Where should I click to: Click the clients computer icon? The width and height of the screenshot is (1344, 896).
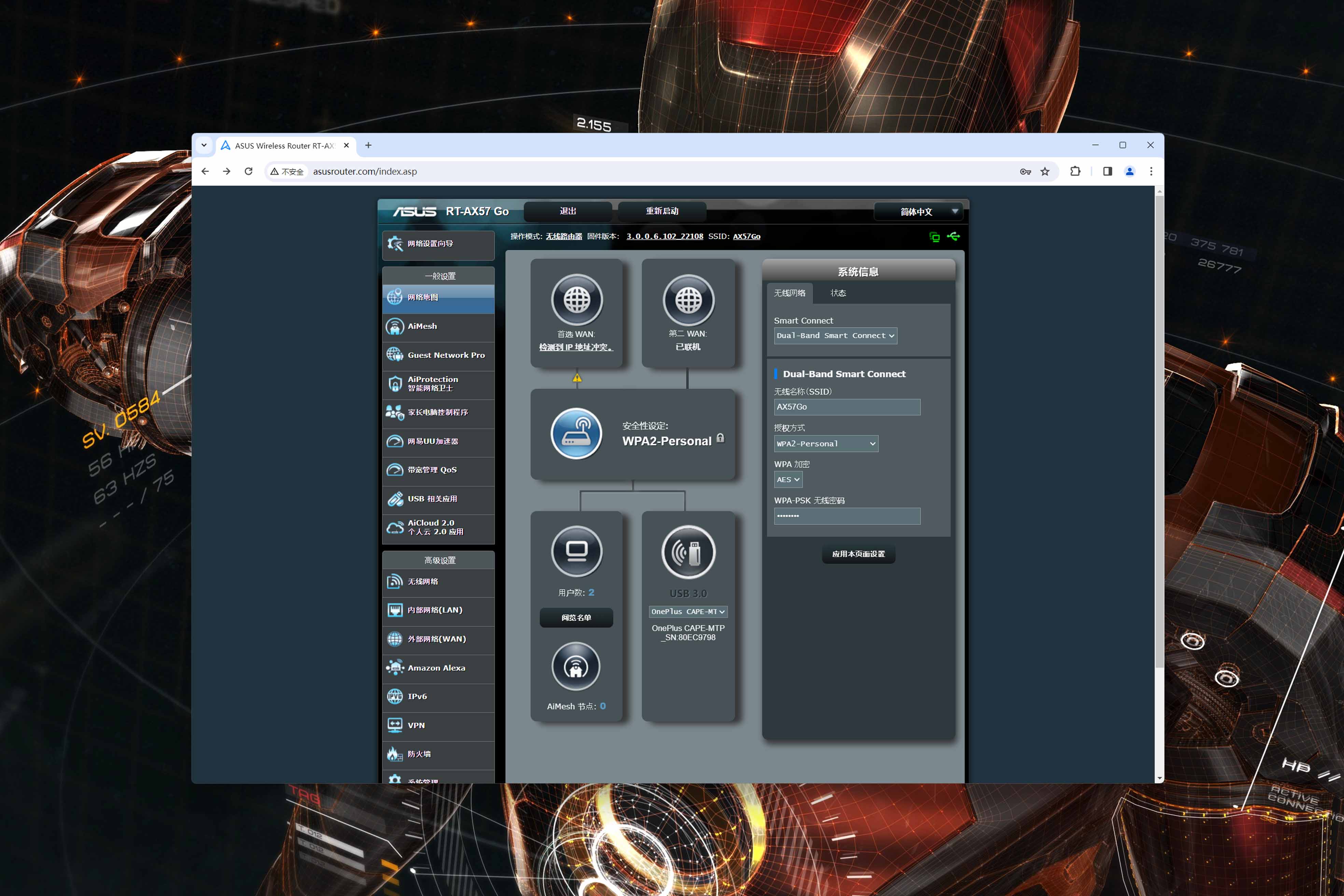pyautogui.click(x=577, y=551)
